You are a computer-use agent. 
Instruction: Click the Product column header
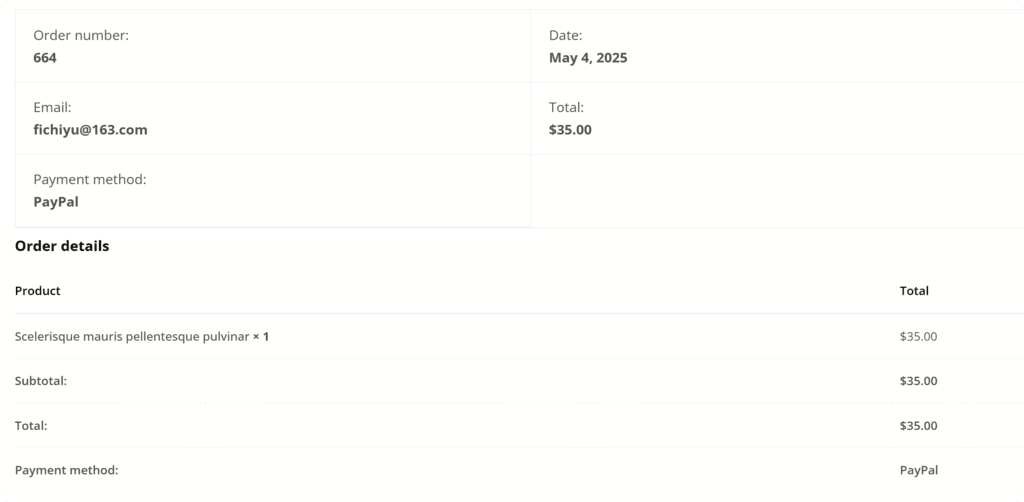tap(38, 291)
